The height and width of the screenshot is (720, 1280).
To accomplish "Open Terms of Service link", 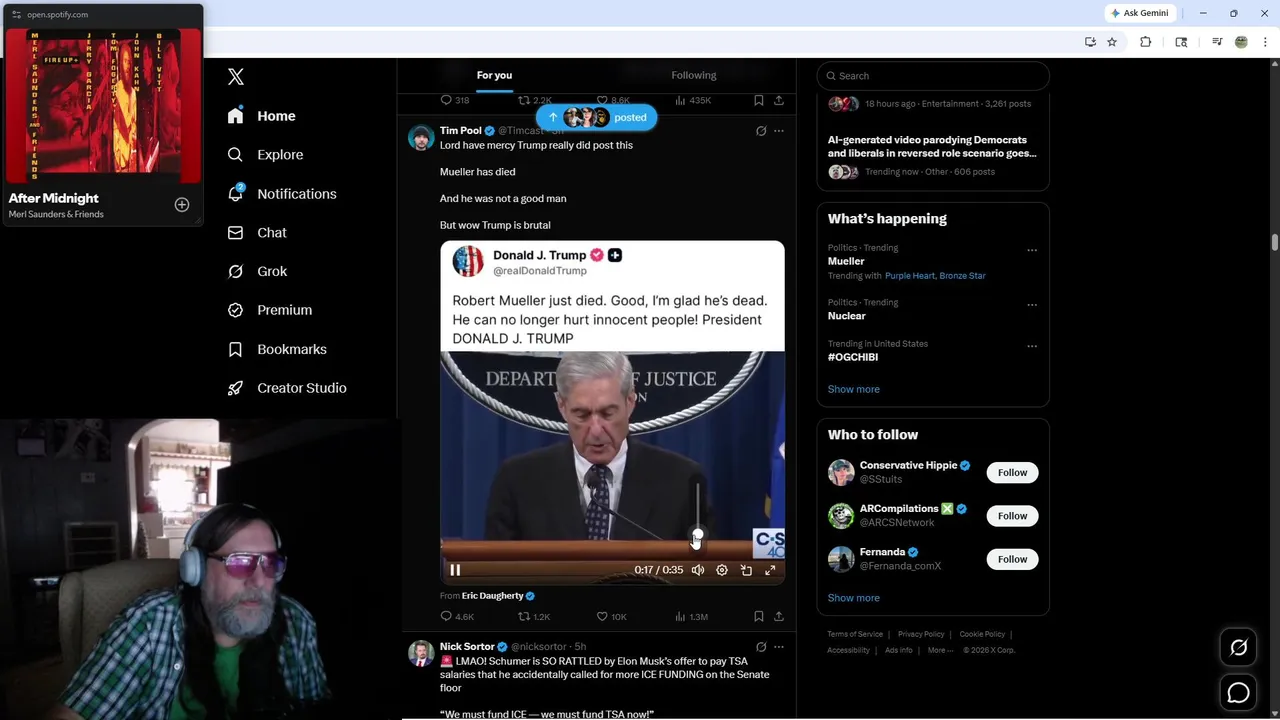I will 855,634.
